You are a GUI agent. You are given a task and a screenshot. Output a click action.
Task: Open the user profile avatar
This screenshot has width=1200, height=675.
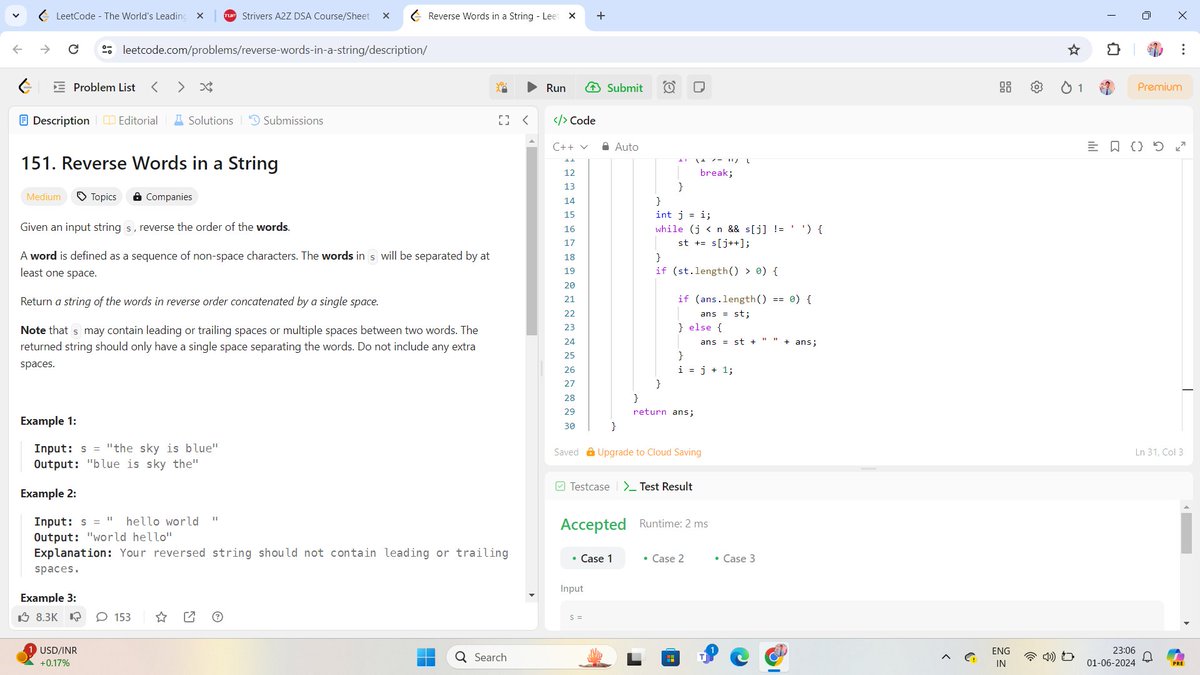1107,87
